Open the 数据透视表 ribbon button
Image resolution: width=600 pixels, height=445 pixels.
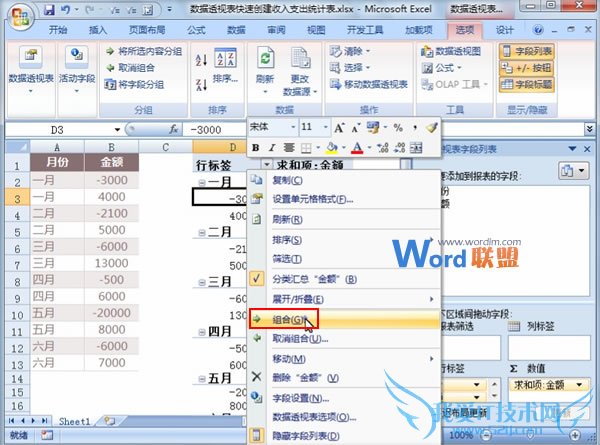[x=31, y=69]
